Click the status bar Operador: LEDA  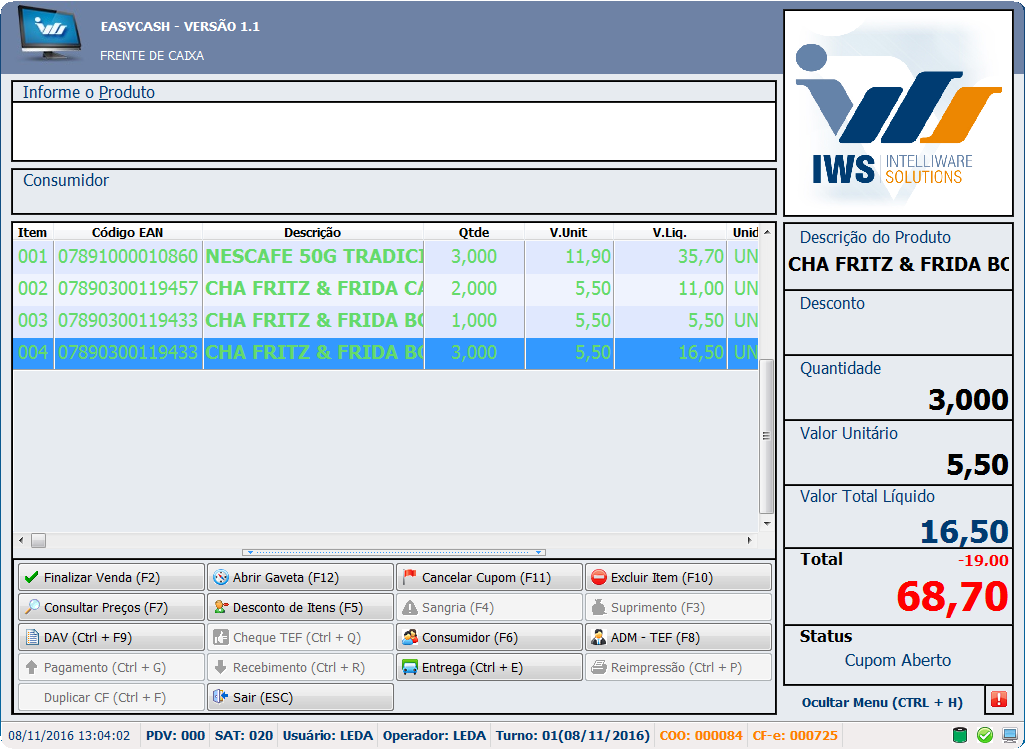tap(434, 735)
